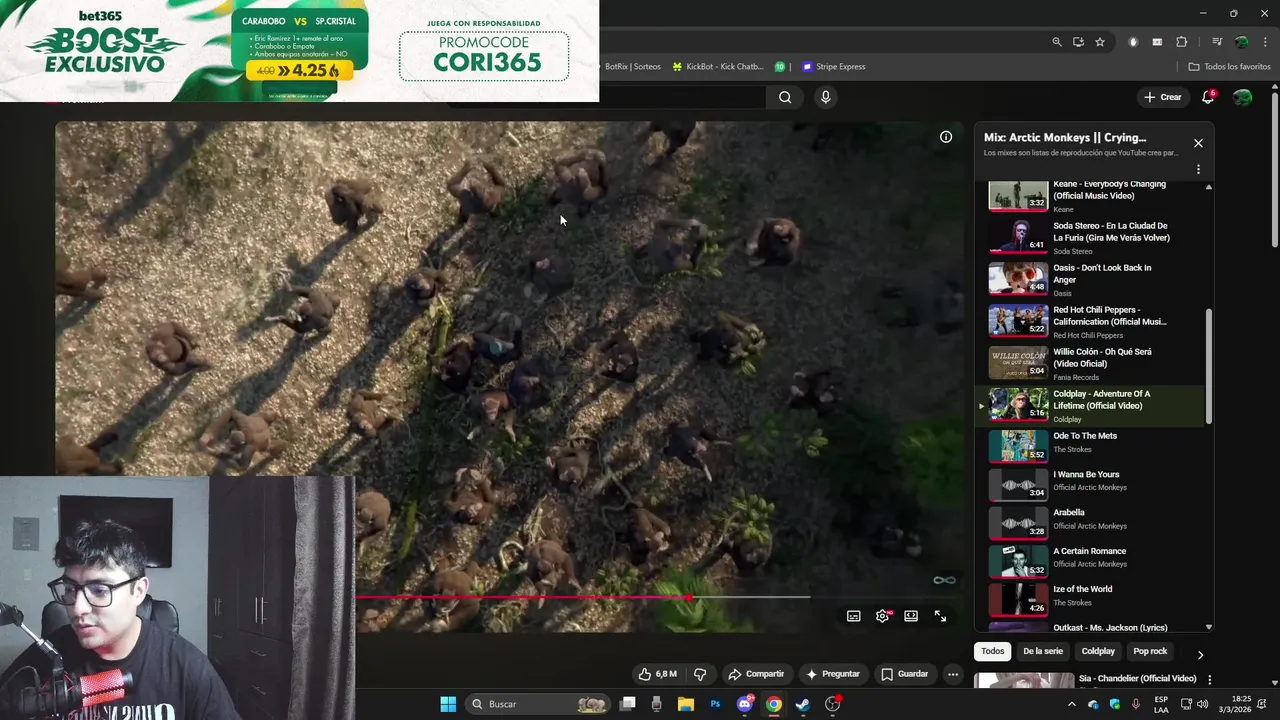
Task: Open the YouTube account avatar menu
Action: tap(1242, 97)
